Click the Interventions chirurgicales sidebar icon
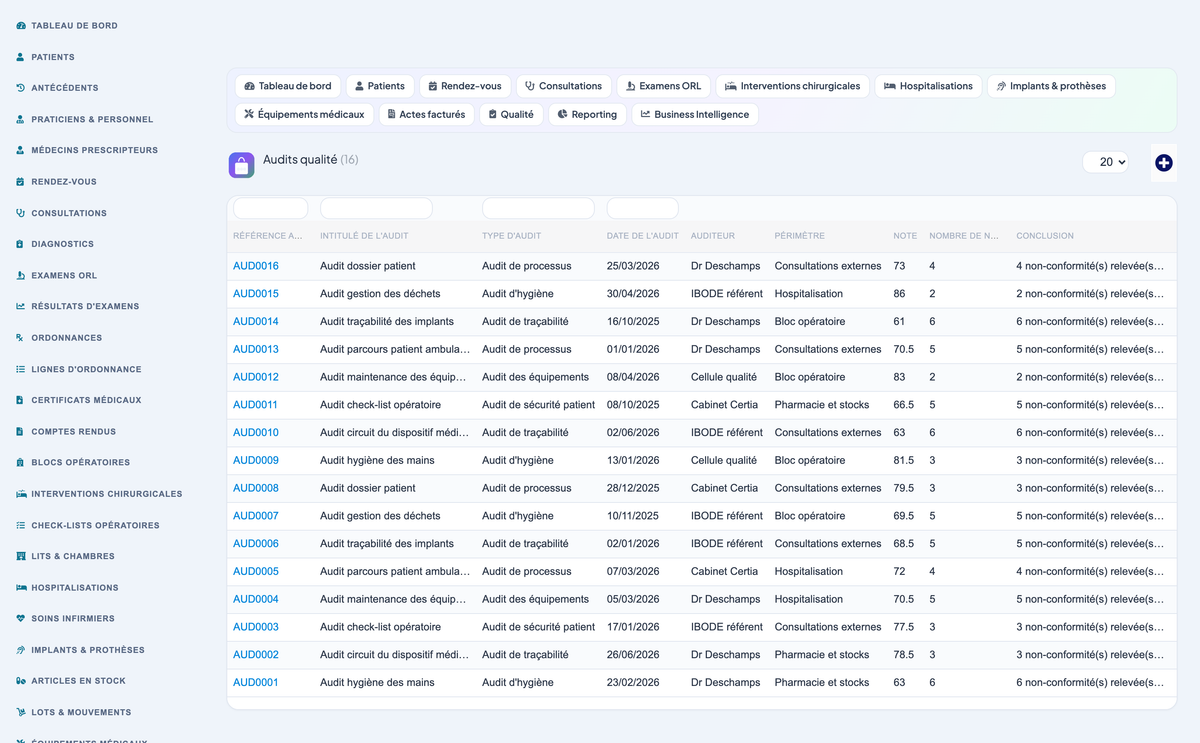 pos(21,494)
